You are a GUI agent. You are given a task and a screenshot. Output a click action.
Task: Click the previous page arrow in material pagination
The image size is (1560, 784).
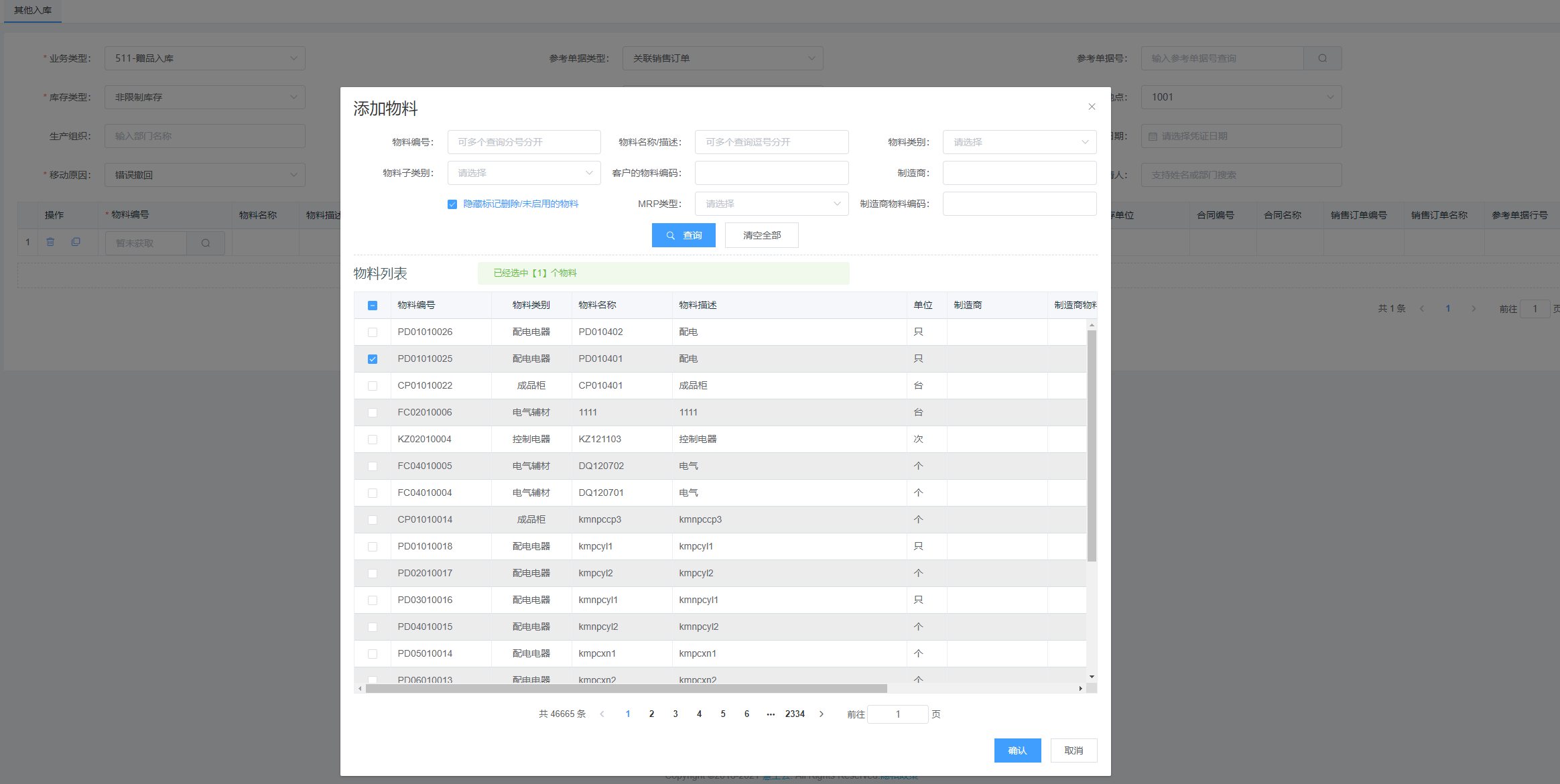point(602,714)
